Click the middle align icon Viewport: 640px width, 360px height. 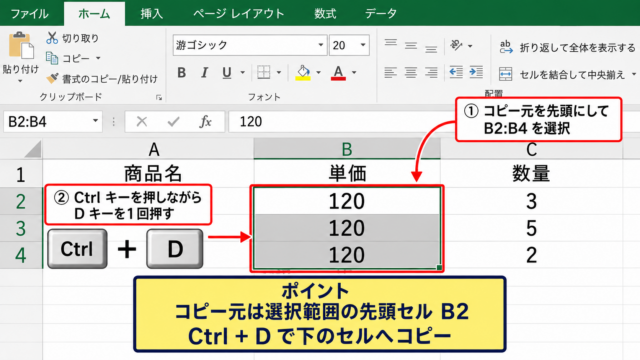(x=411, y=46)
